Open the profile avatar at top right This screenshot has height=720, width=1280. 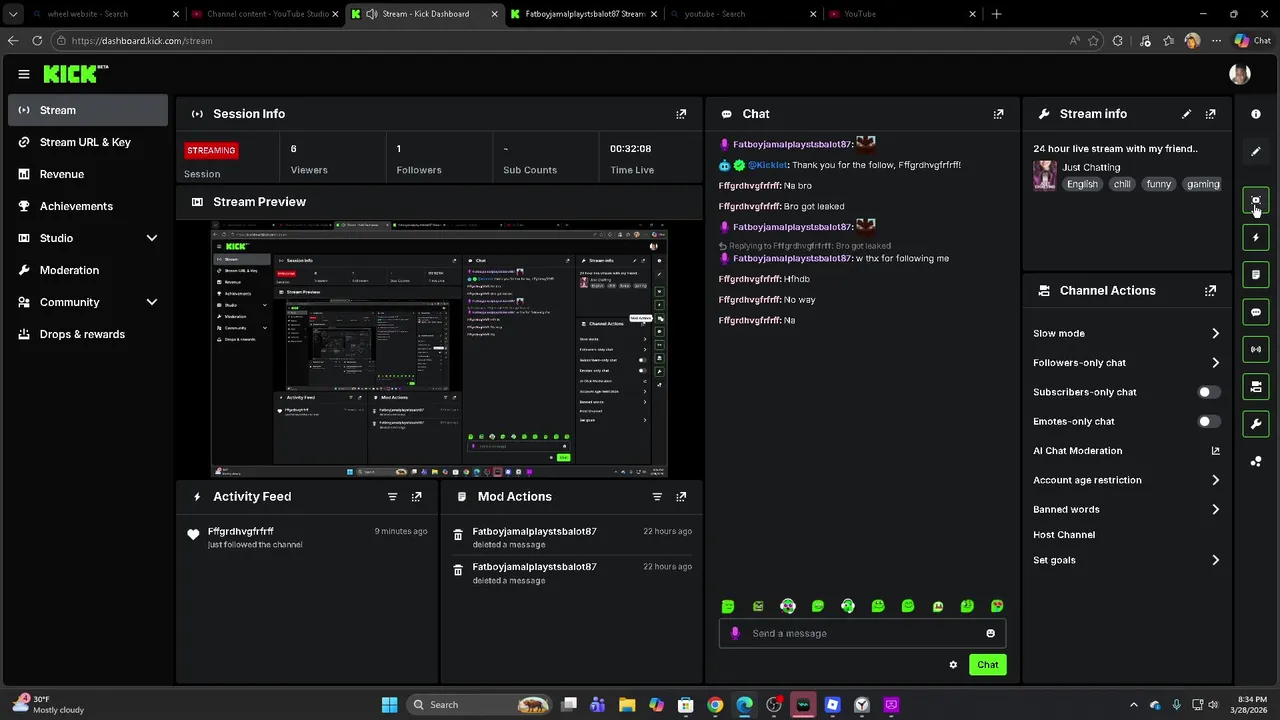(x=1240, y=74)
